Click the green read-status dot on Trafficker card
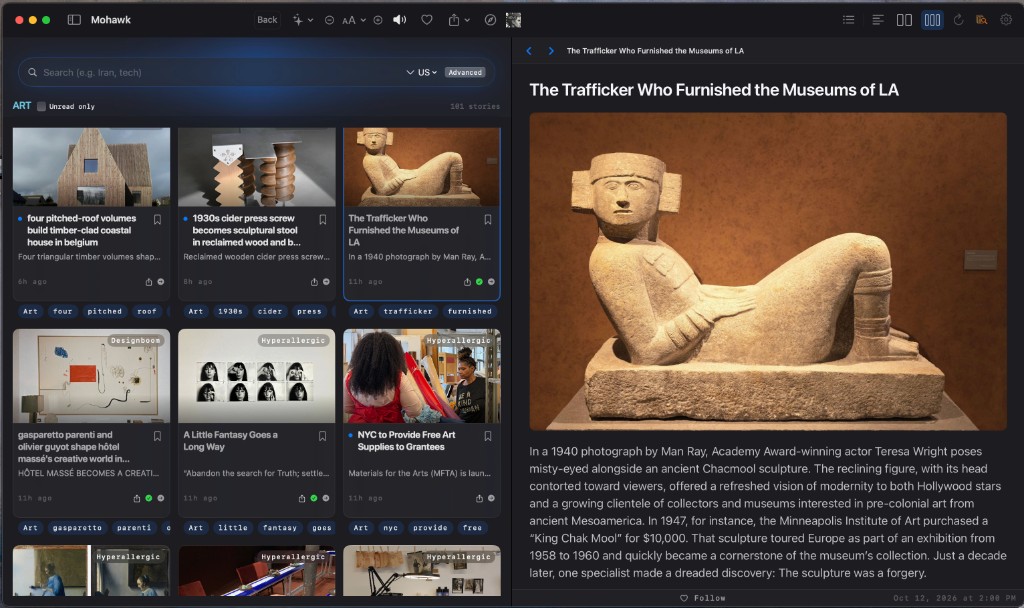The height and width of the screenshot is (608, 1024). (479, 281)
